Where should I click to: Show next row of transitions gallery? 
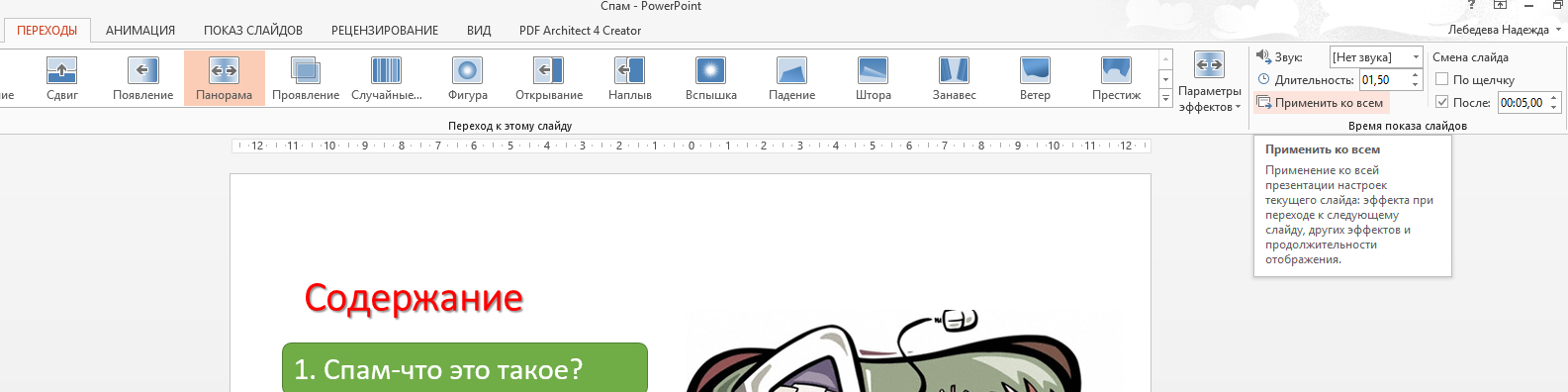tap(1165, 79)
